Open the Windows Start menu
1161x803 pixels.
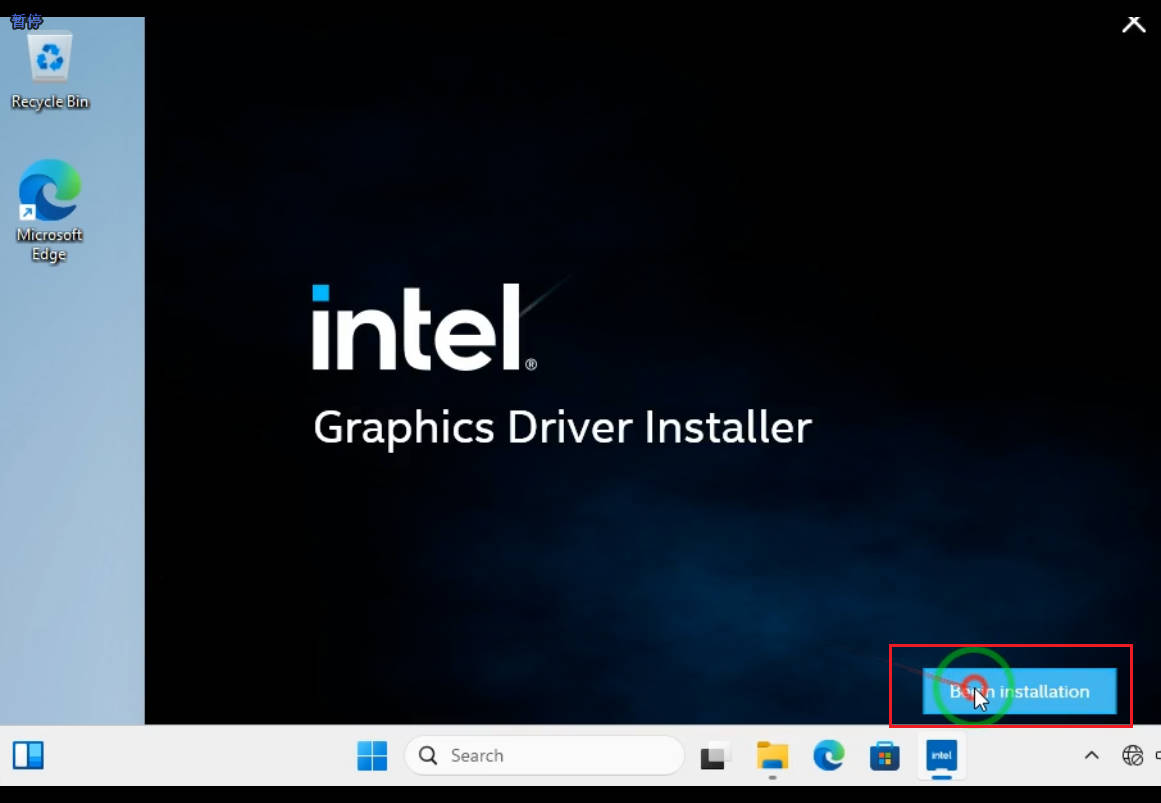point(372,756)
